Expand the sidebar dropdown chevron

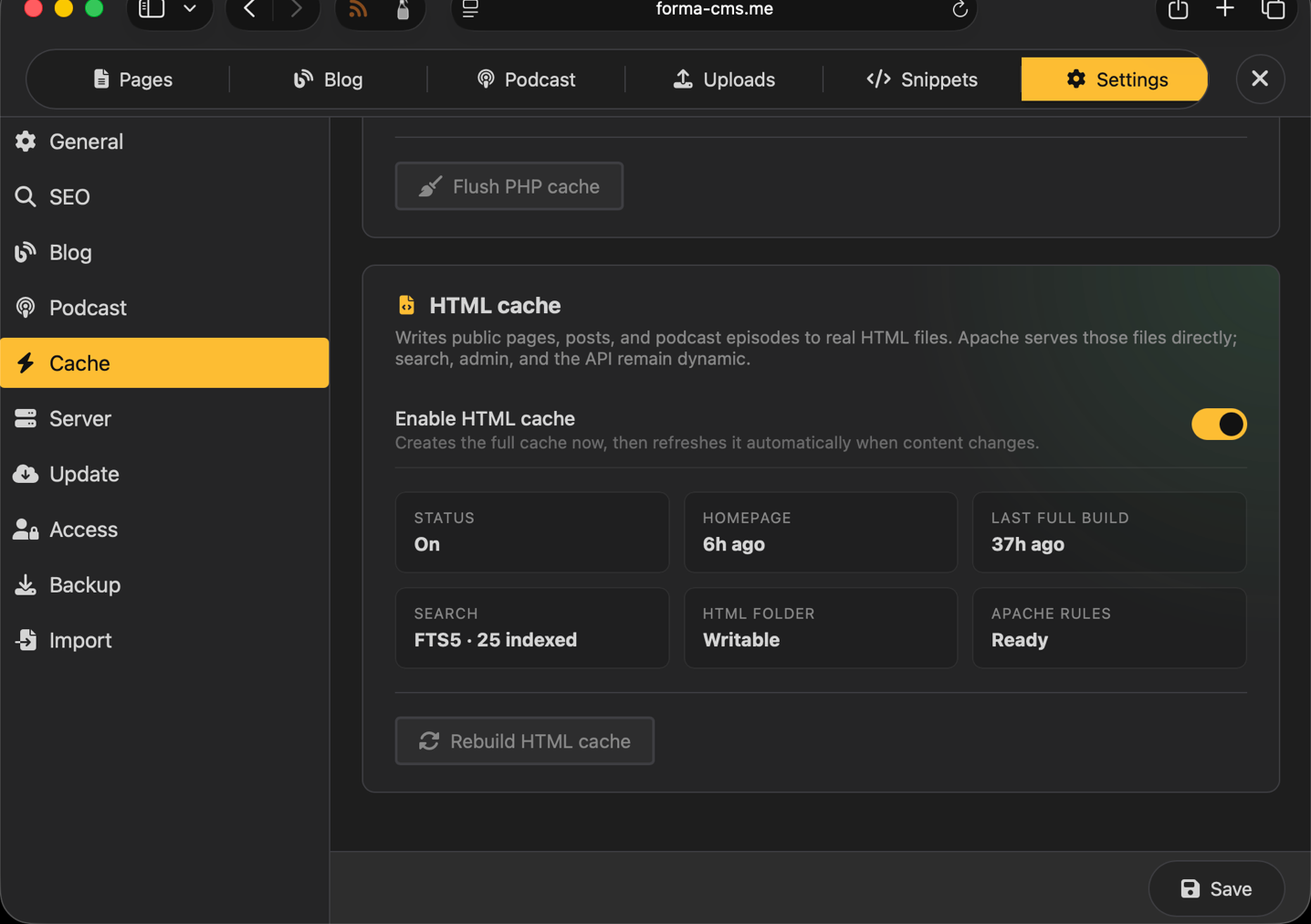tap(190, 9)
